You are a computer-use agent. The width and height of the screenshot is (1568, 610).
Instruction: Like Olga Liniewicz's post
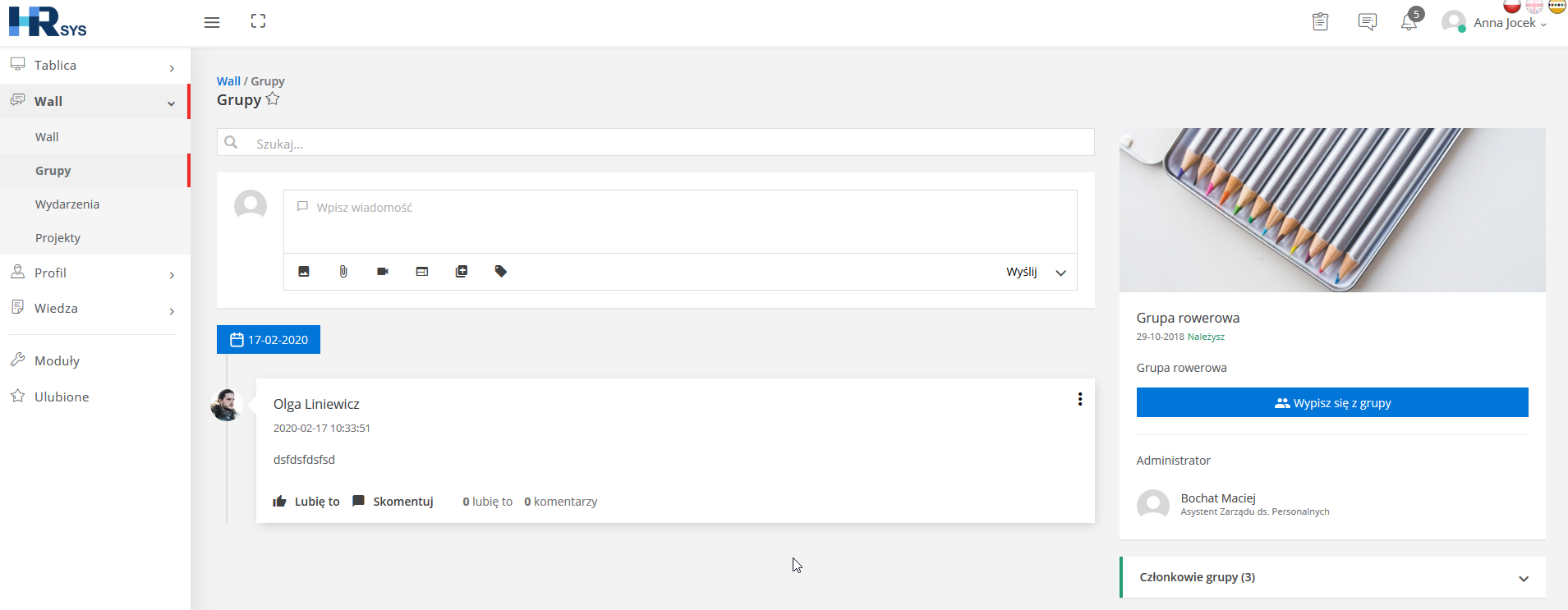[306, 502]
